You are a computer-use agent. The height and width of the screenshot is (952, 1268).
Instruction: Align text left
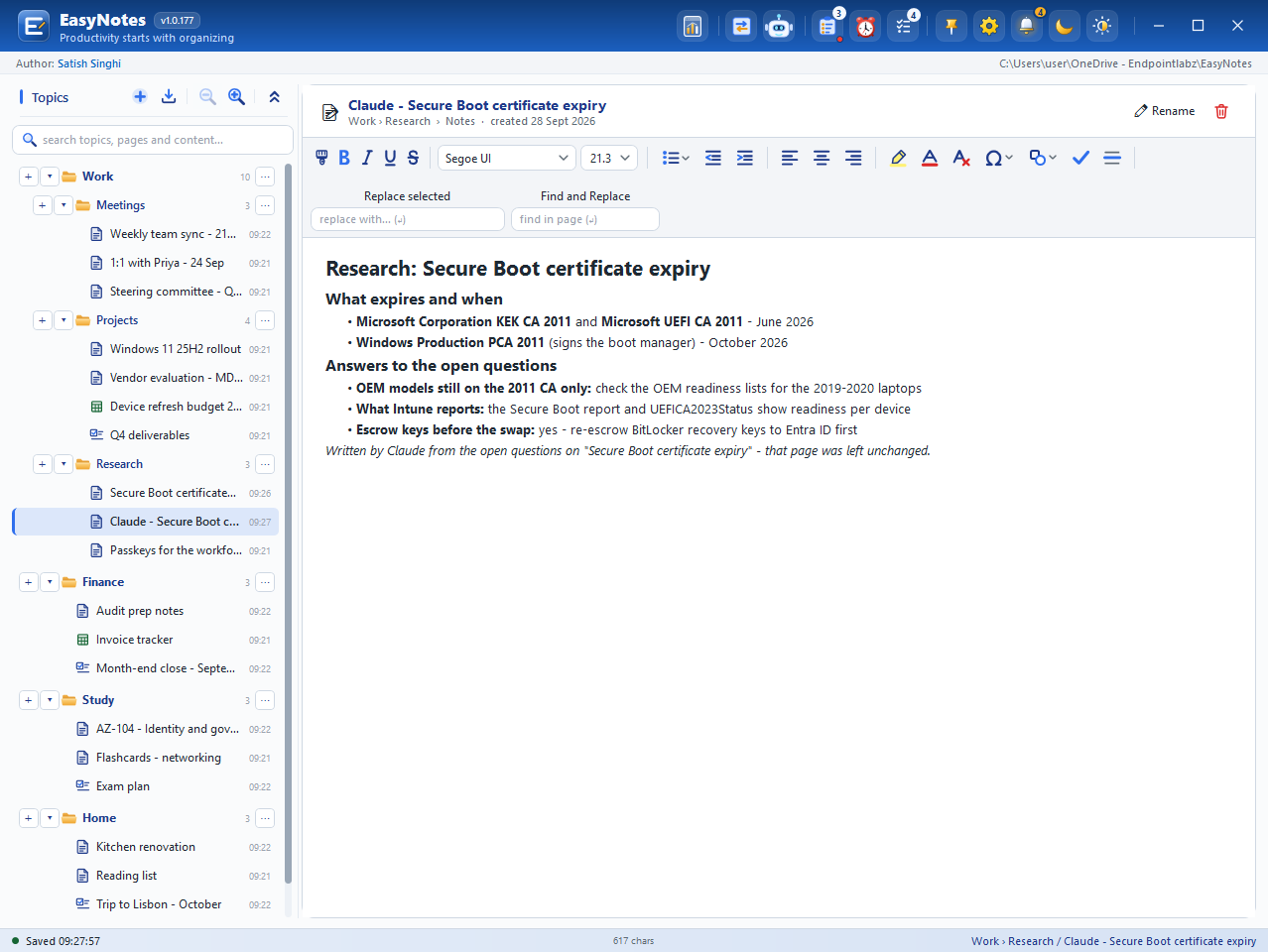click(790, 158)
